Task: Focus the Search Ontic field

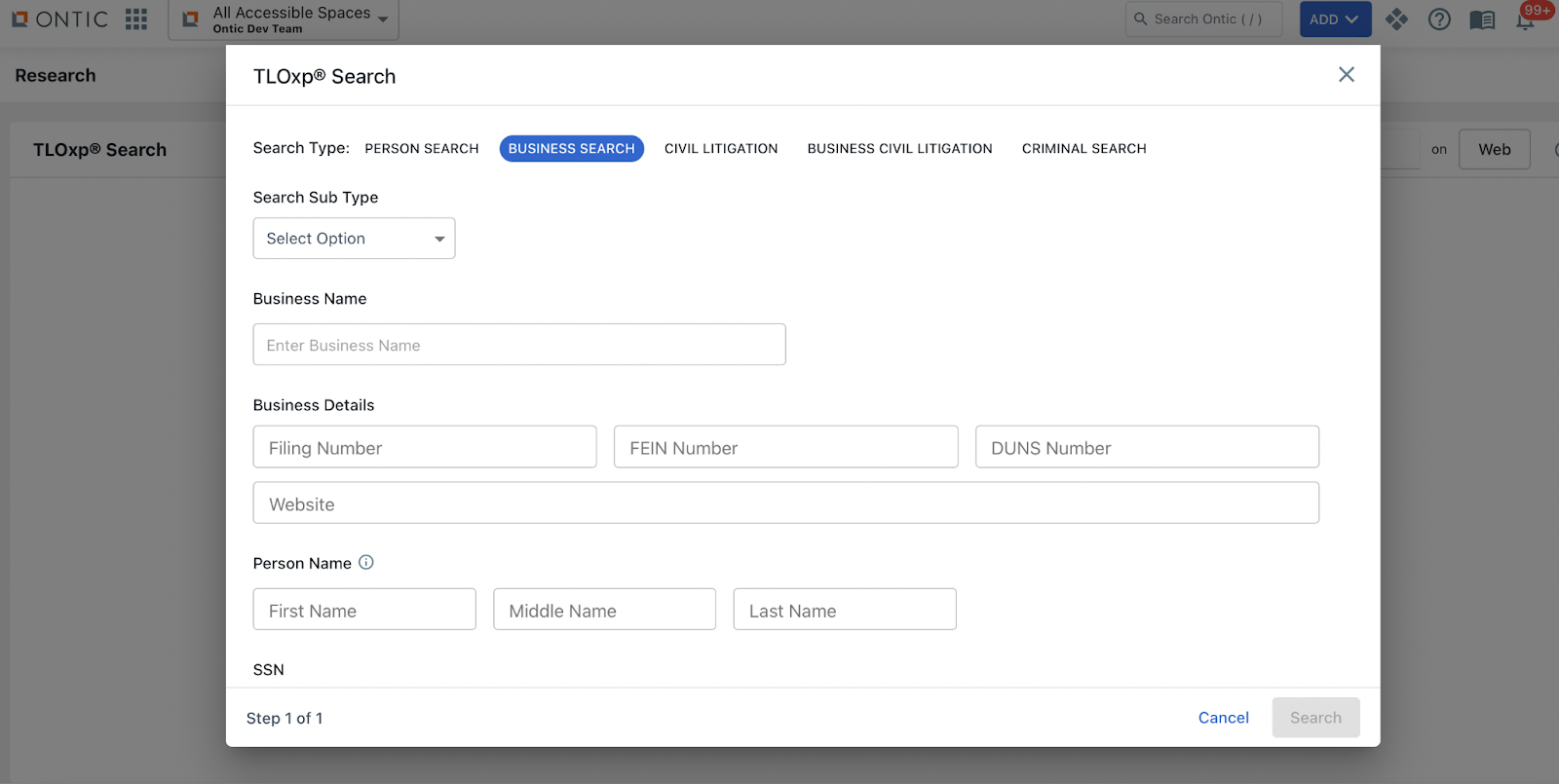Action: click(x=1204, y=19)
